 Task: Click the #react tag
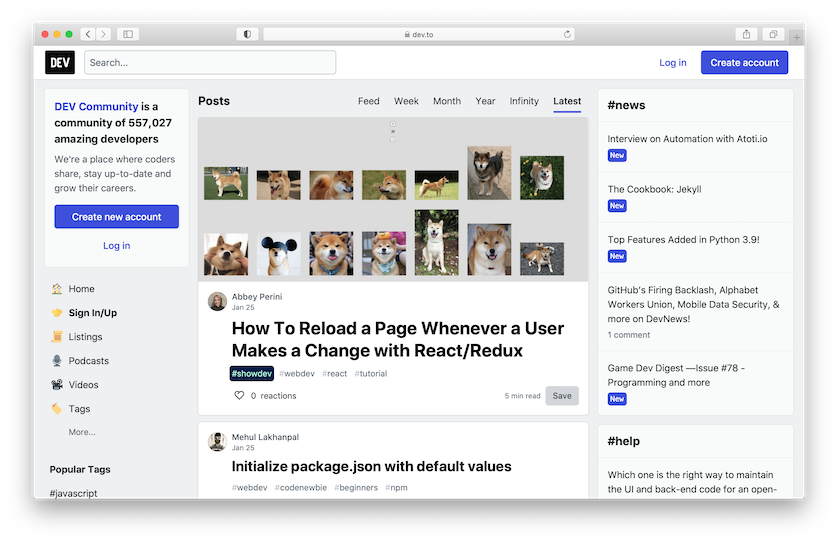tap(335, 374)
